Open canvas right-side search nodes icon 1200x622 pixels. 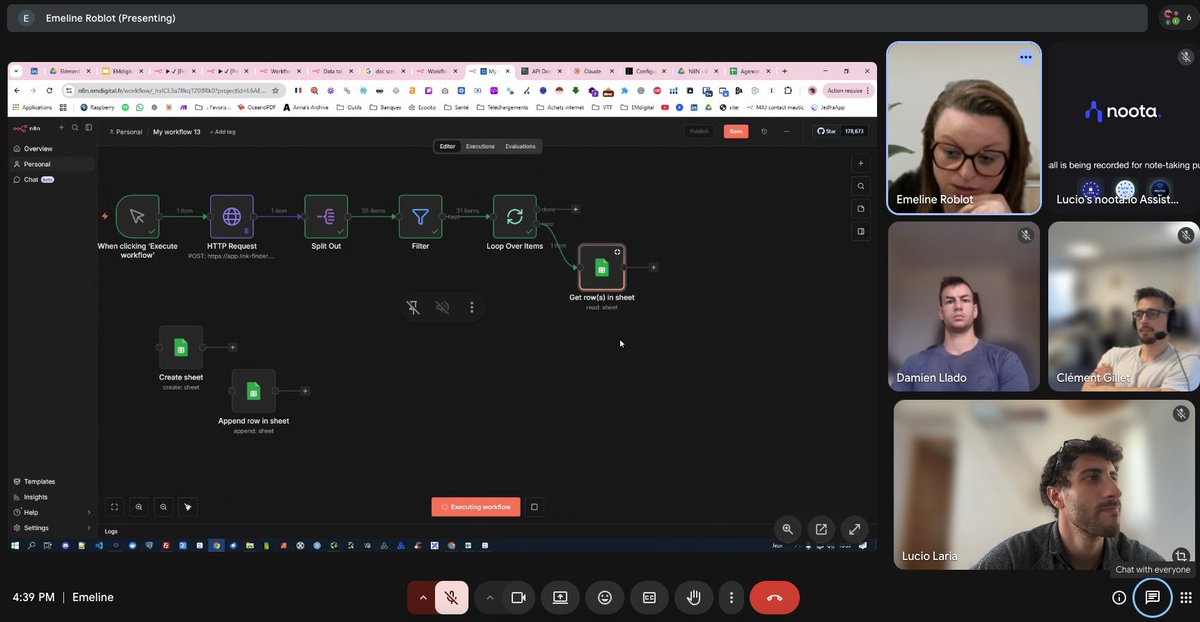[x=860, y=186]
